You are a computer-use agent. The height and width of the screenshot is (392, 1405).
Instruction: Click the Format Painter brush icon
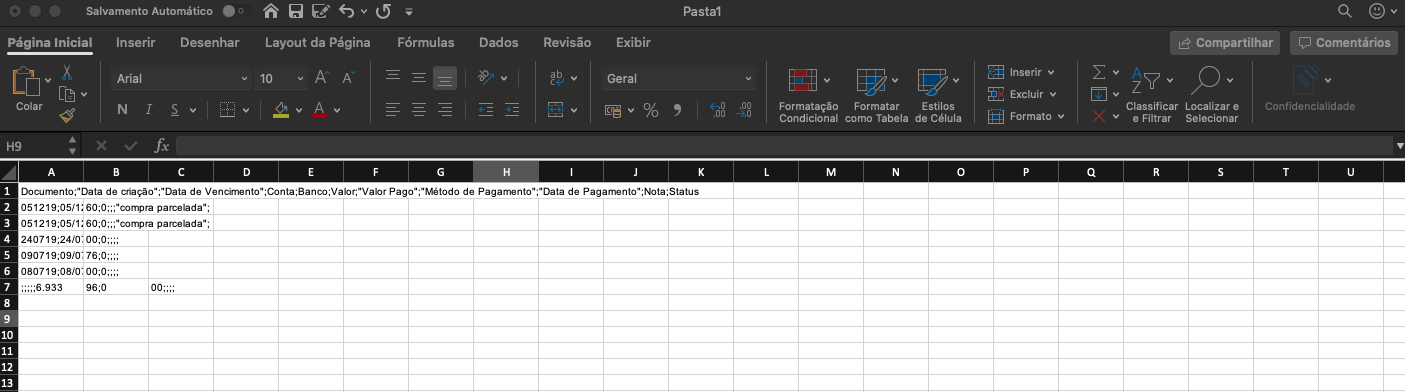66,116
